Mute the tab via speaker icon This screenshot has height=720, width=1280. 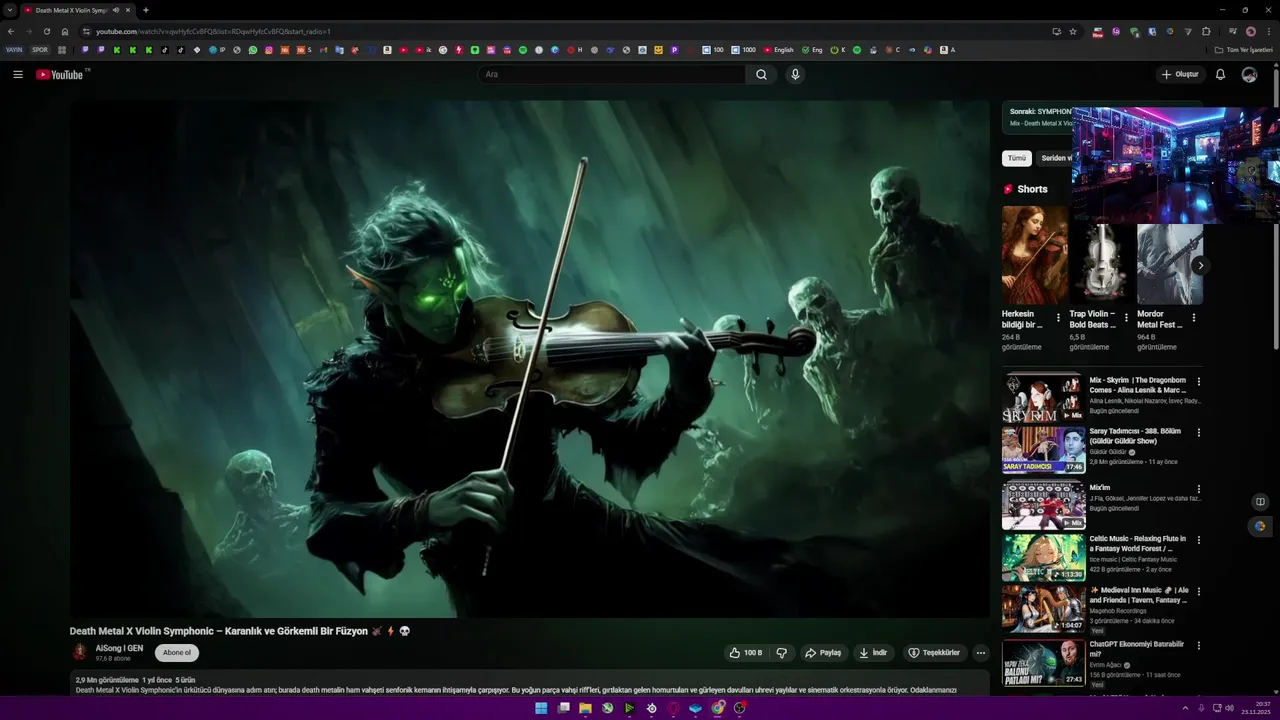click(x=116, y=10)
